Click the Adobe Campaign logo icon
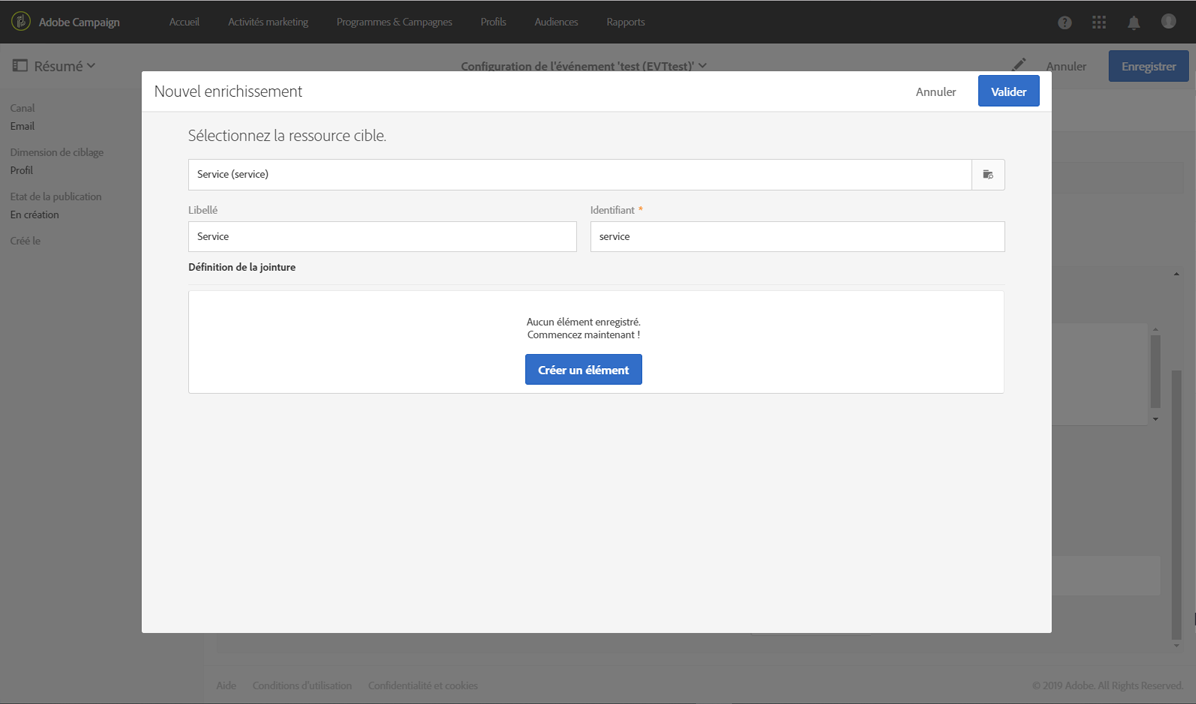The height and width of the screenshot is (704, 1196). tap(21, 21)
